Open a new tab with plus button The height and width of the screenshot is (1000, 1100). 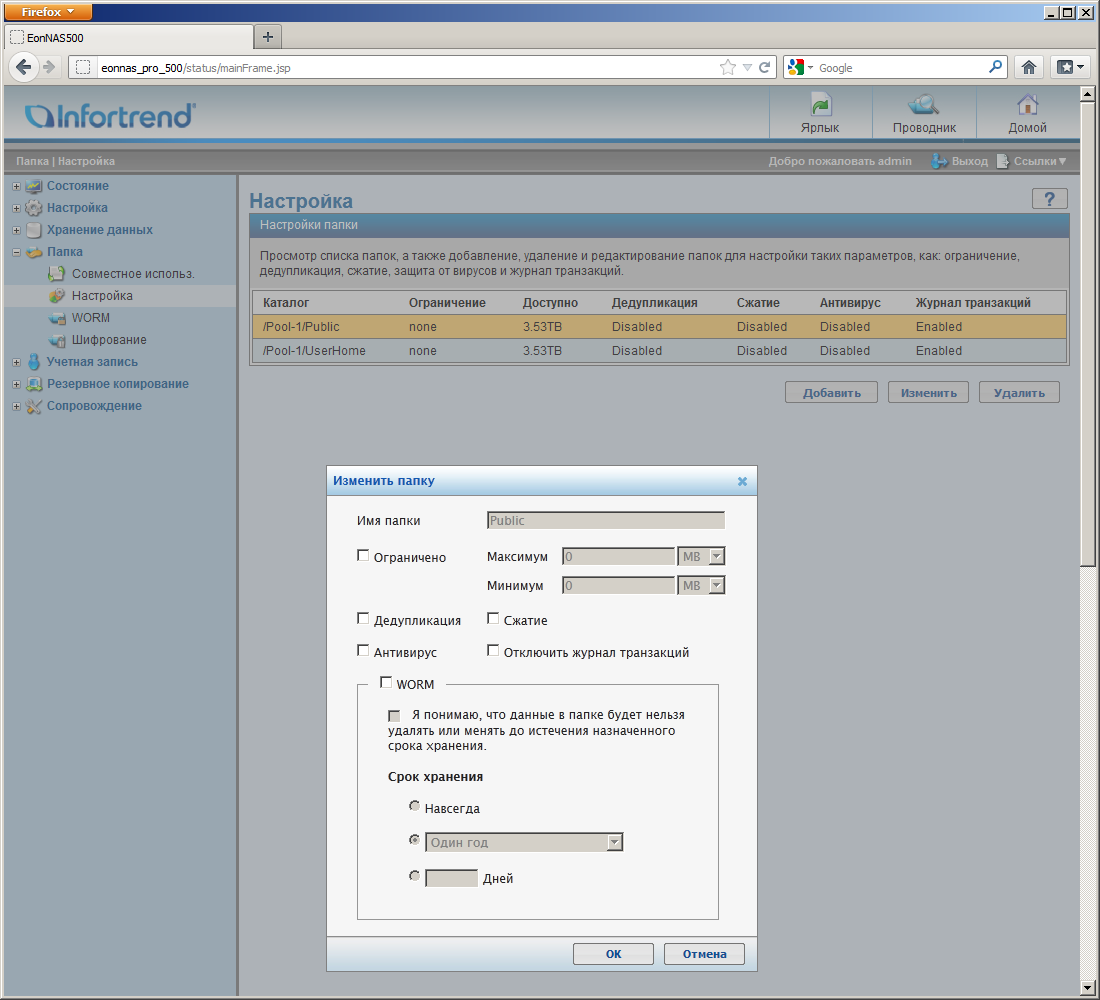click(x=267, y=36)
